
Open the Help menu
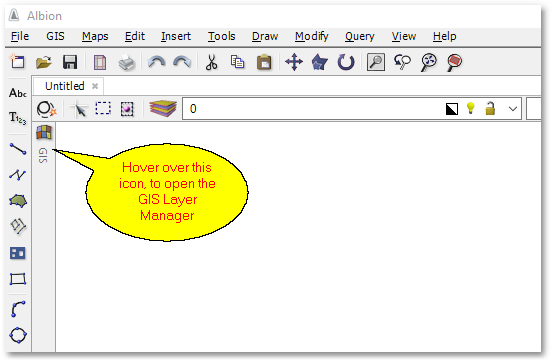tap(445, 36)
